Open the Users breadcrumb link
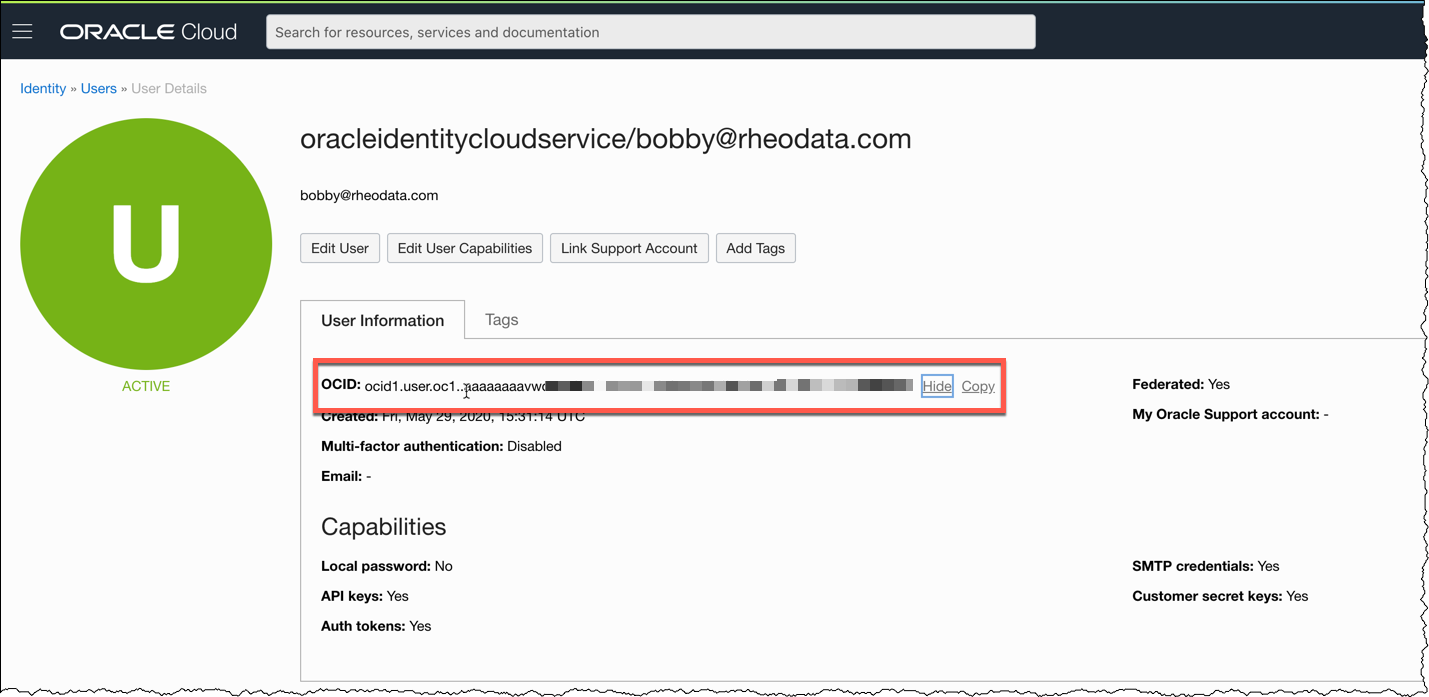The height and width of the screenshot is (697, 1429). coord(98,88)
